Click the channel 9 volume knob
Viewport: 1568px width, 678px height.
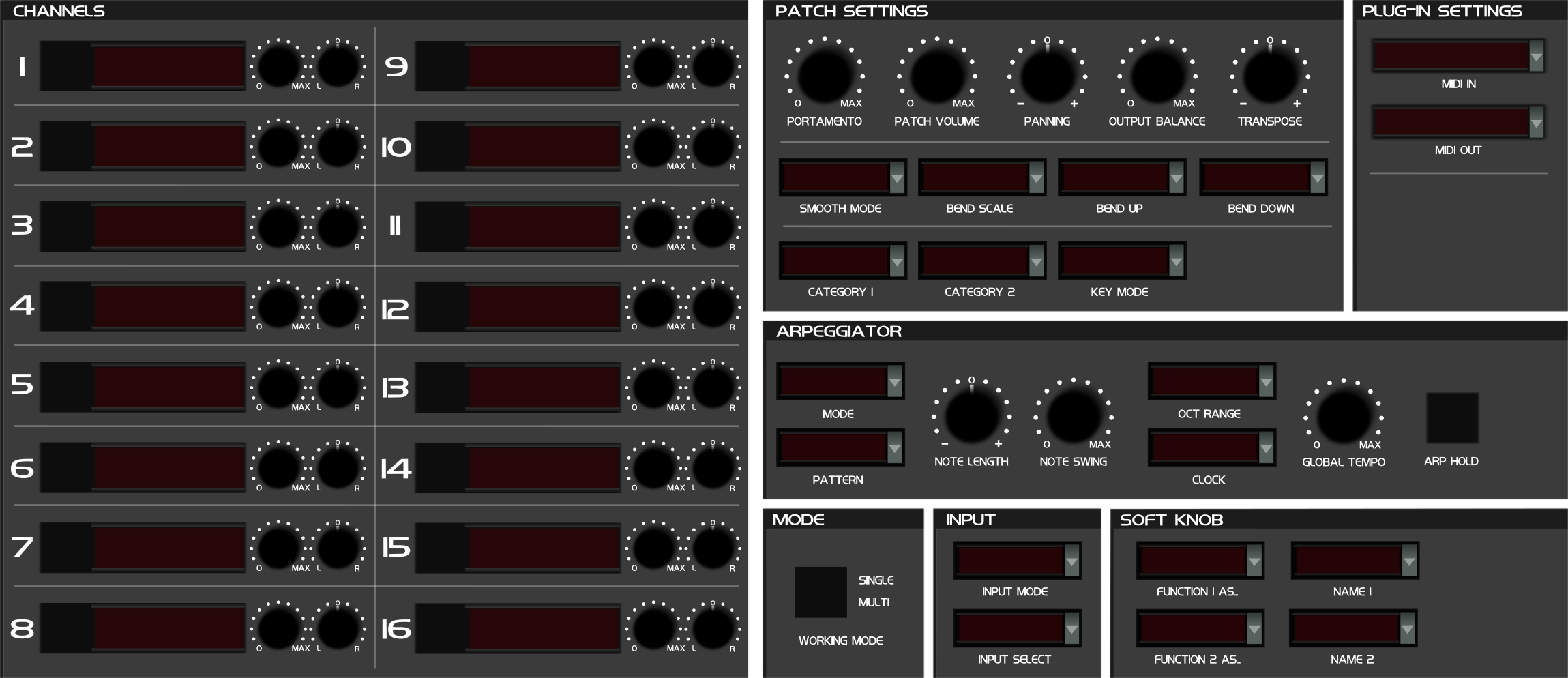[654, 66]
